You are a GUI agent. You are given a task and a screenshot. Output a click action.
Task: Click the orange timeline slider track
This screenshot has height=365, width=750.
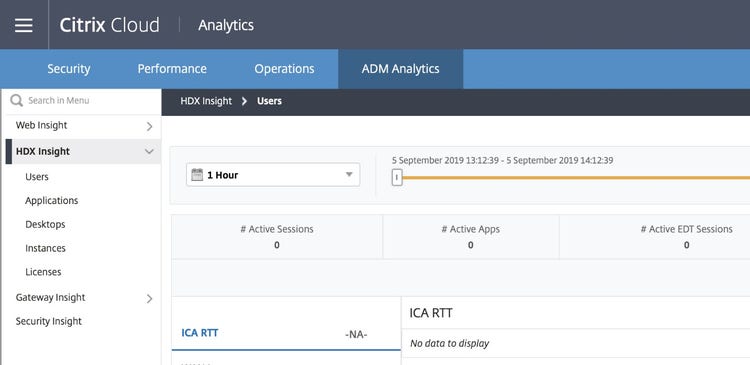click(x=576, y=177)
